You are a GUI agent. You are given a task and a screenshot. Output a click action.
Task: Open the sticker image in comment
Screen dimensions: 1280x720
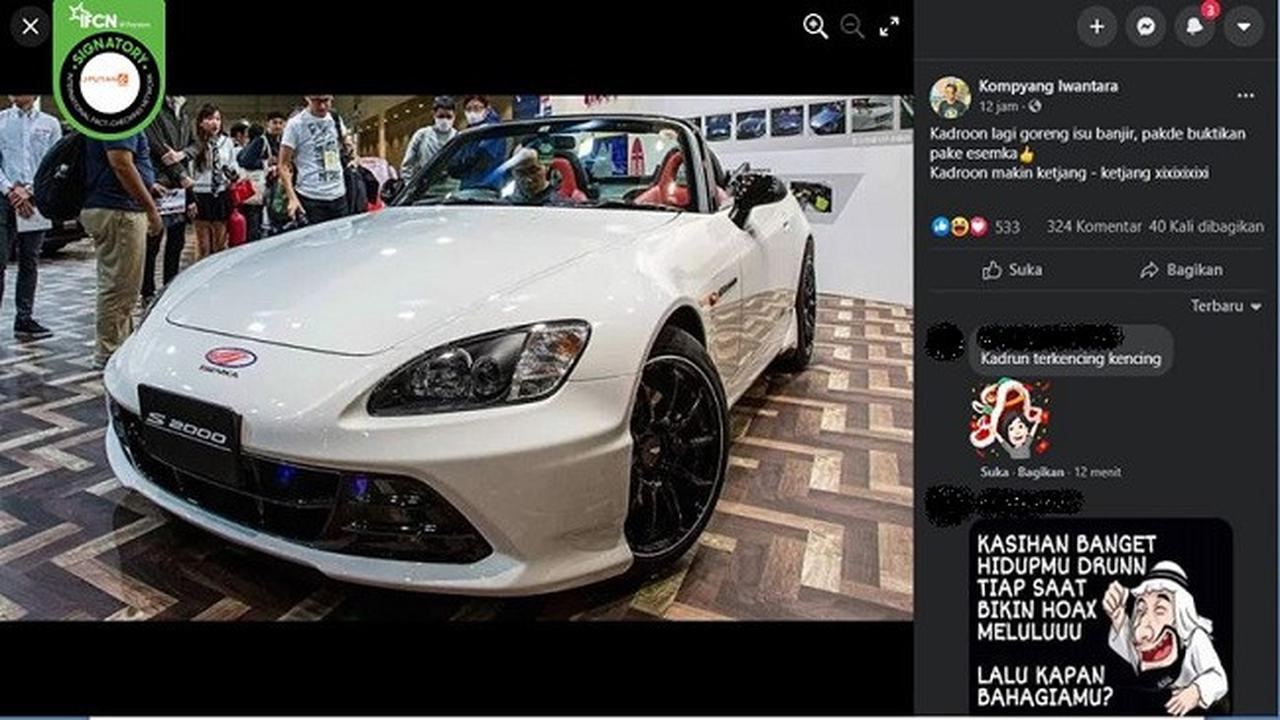click(x=1009, y=419)
